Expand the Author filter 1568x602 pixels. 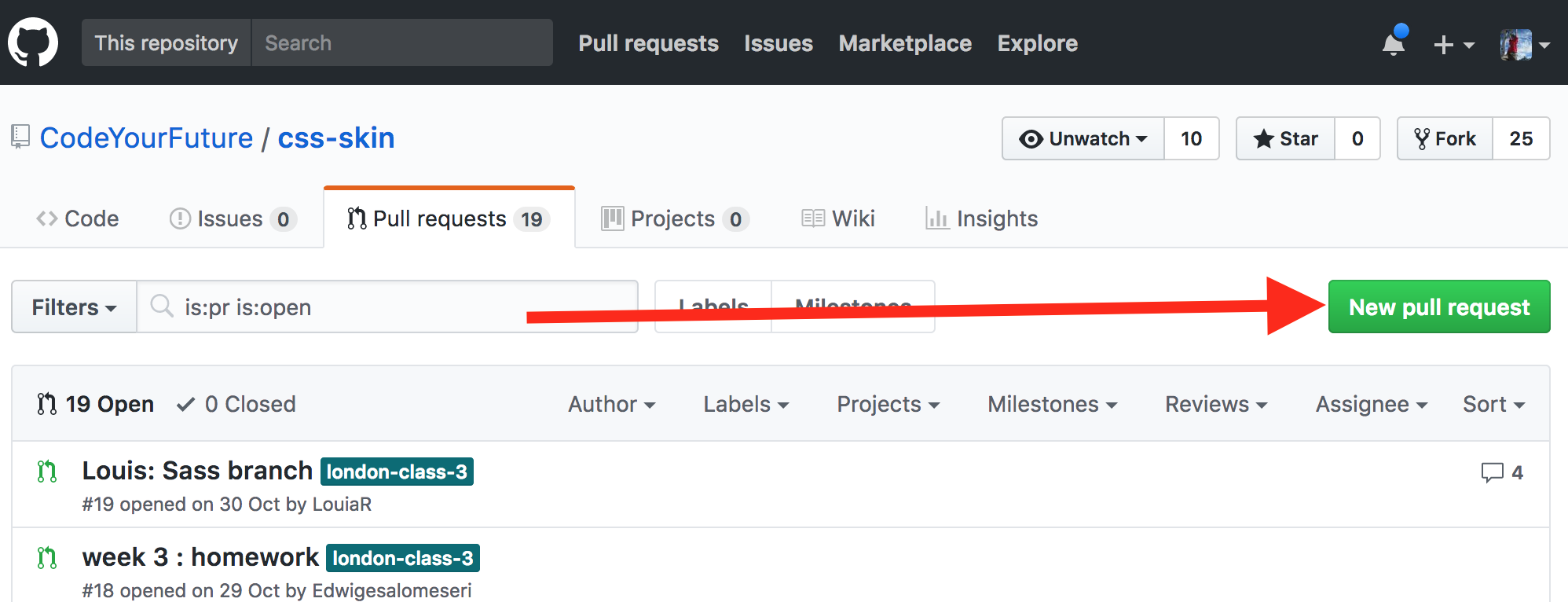pos(612,404)
